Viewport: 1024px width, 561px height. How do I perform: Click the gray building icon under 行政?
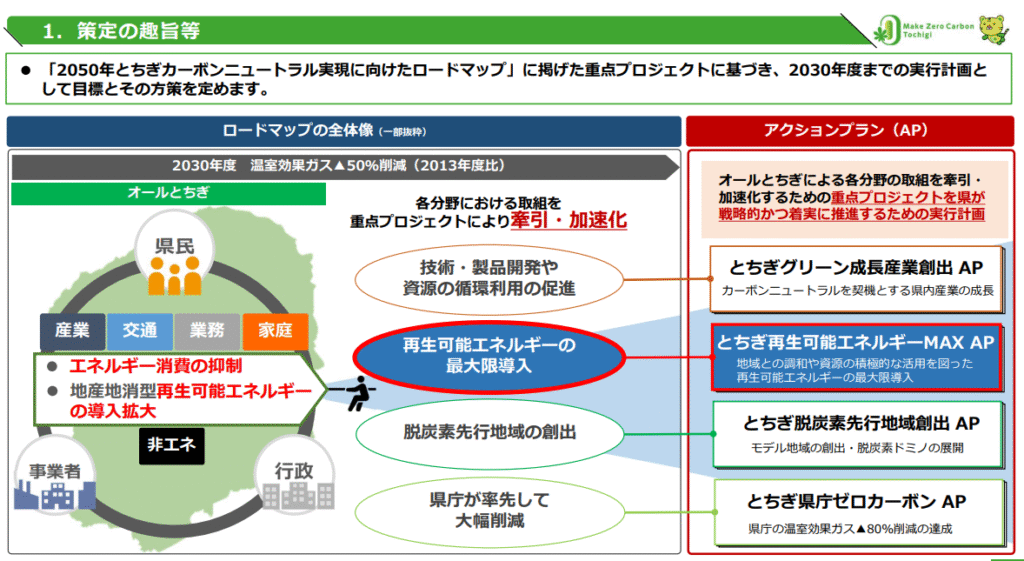click(292, 494)
